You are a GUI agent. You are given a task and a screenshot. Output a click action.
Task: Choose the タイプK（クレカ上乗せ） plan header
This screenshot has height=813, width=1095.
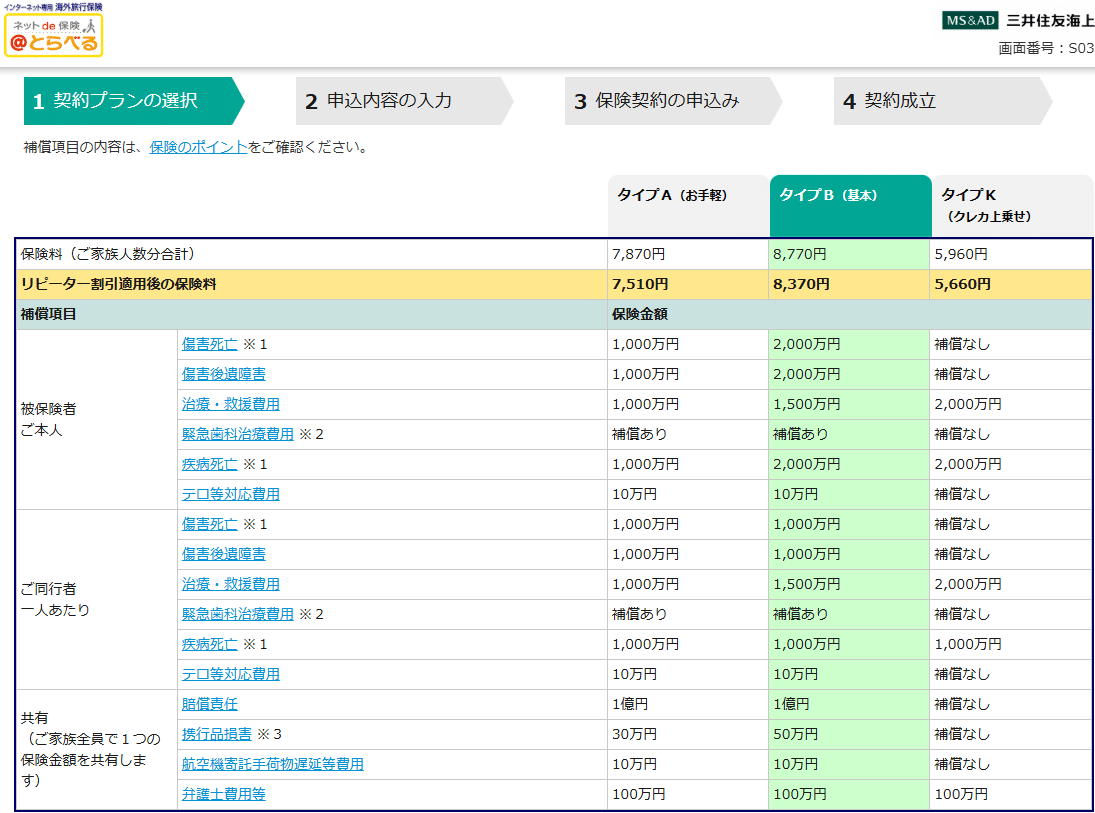tap(1013, 205)
